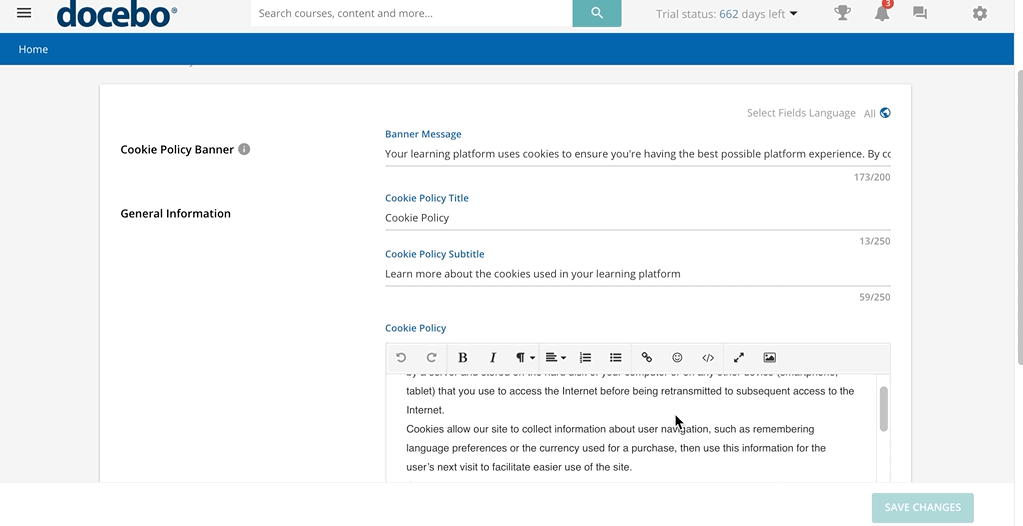This screenshot has height=526, width=1023.
Task: Click the editor's vertical scrollbar thumb
Action: [884, 409]
